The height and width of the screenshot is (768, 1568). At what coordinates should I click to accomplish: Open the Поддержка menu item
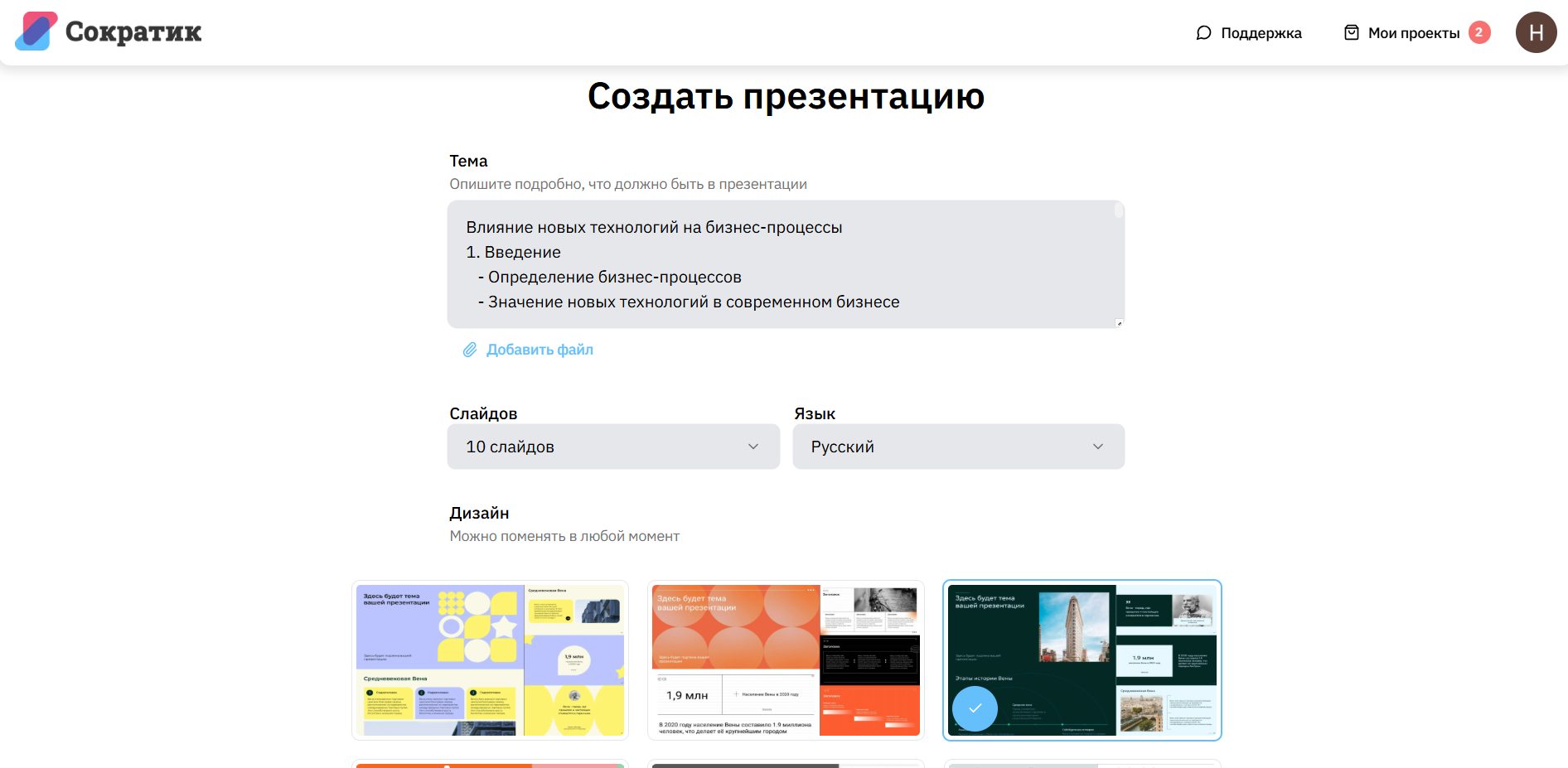click(1261, 33)
